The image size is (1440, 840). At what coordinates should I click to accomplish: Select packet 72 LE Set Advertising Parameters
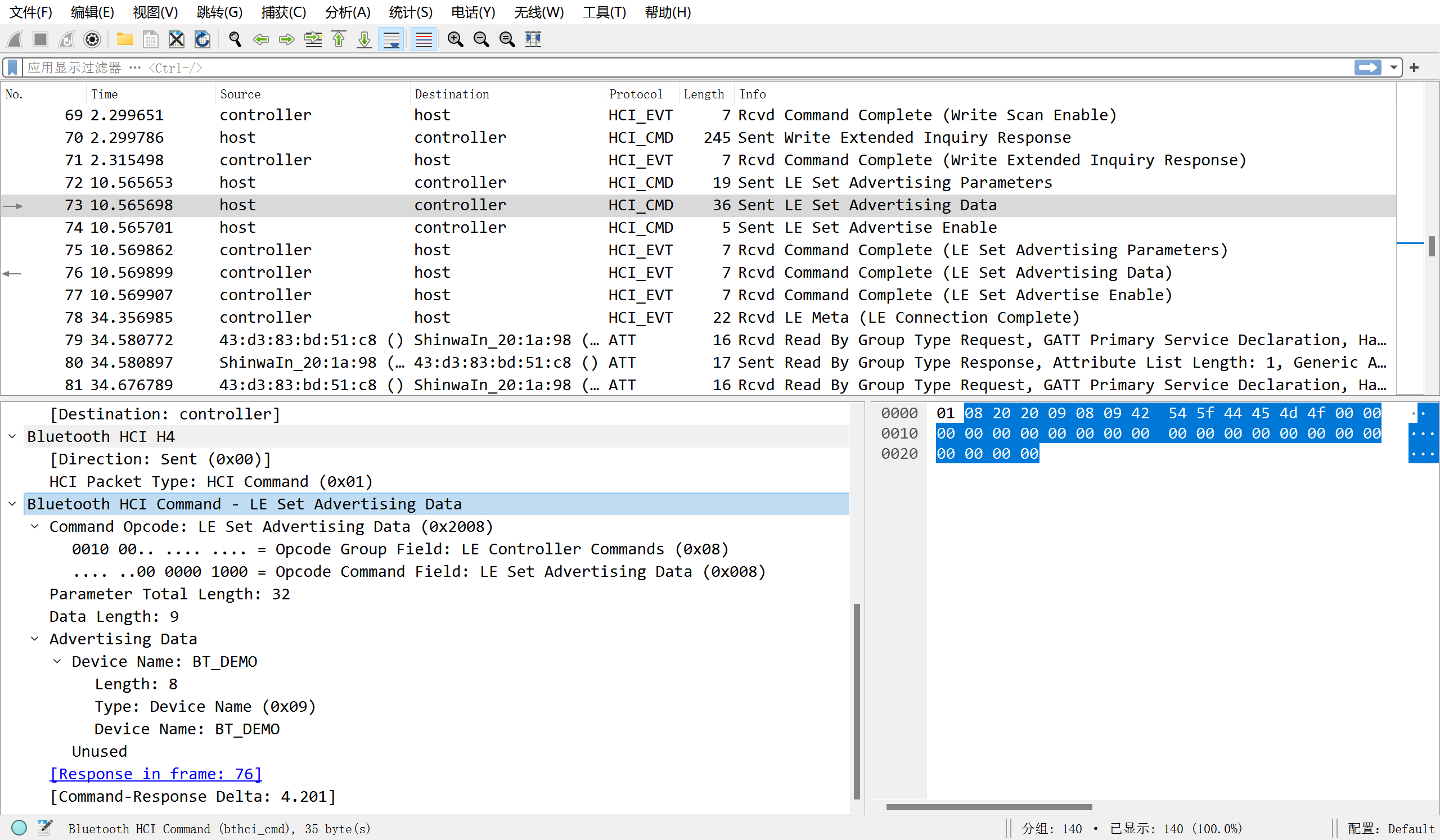[x=697, y=182]
